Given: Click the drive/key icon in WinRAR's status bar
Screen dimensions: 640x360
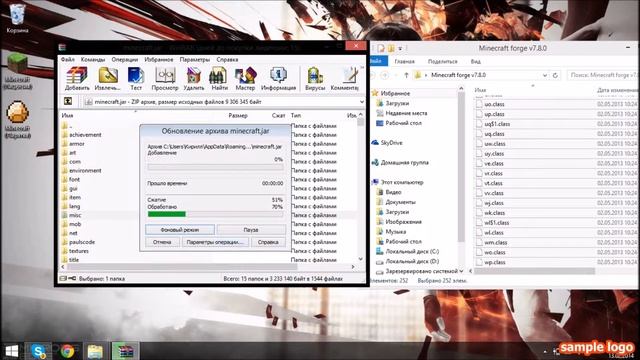Looking at the screenshot, I should [68, 278].
